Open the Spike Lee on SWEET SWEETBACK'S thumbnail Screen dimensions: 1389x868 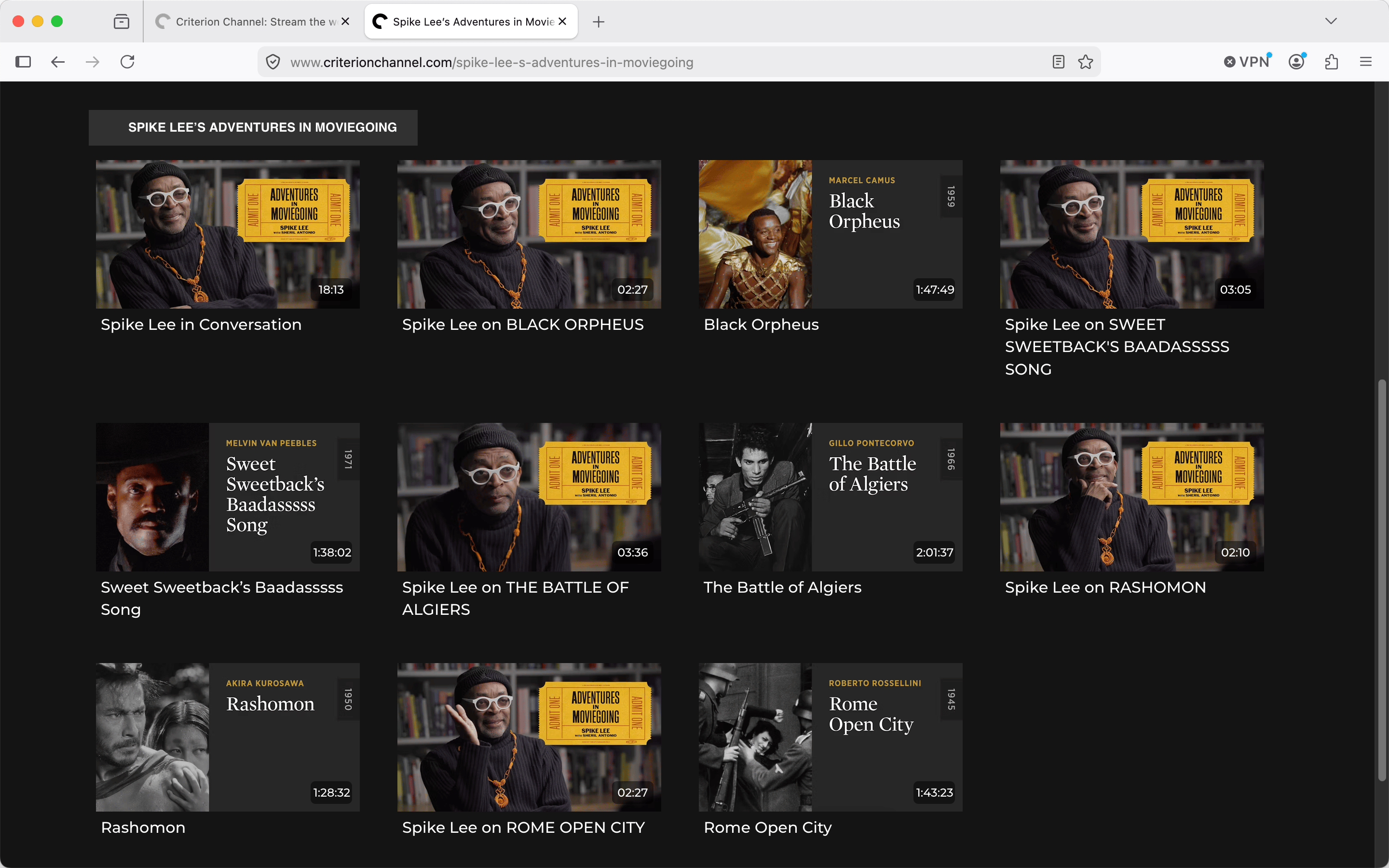[1132, 234]
